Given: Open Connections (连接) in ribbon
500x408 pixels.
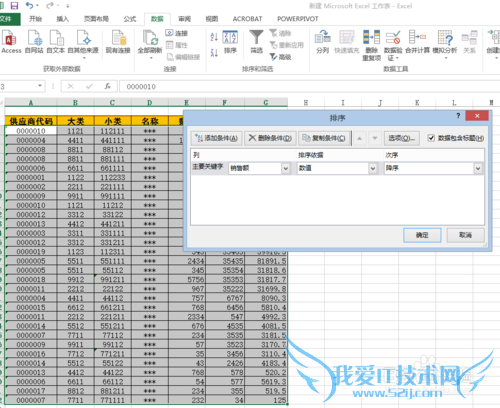Looking at the screenshot, I should tap(177, 33).
